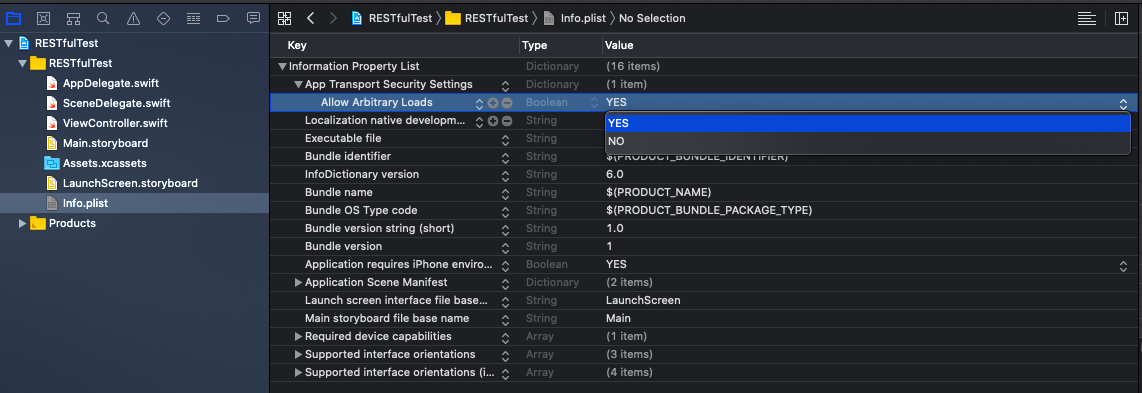
Task: Collapse the RESTfulTest group folder triangle
Action: [23, 63]
